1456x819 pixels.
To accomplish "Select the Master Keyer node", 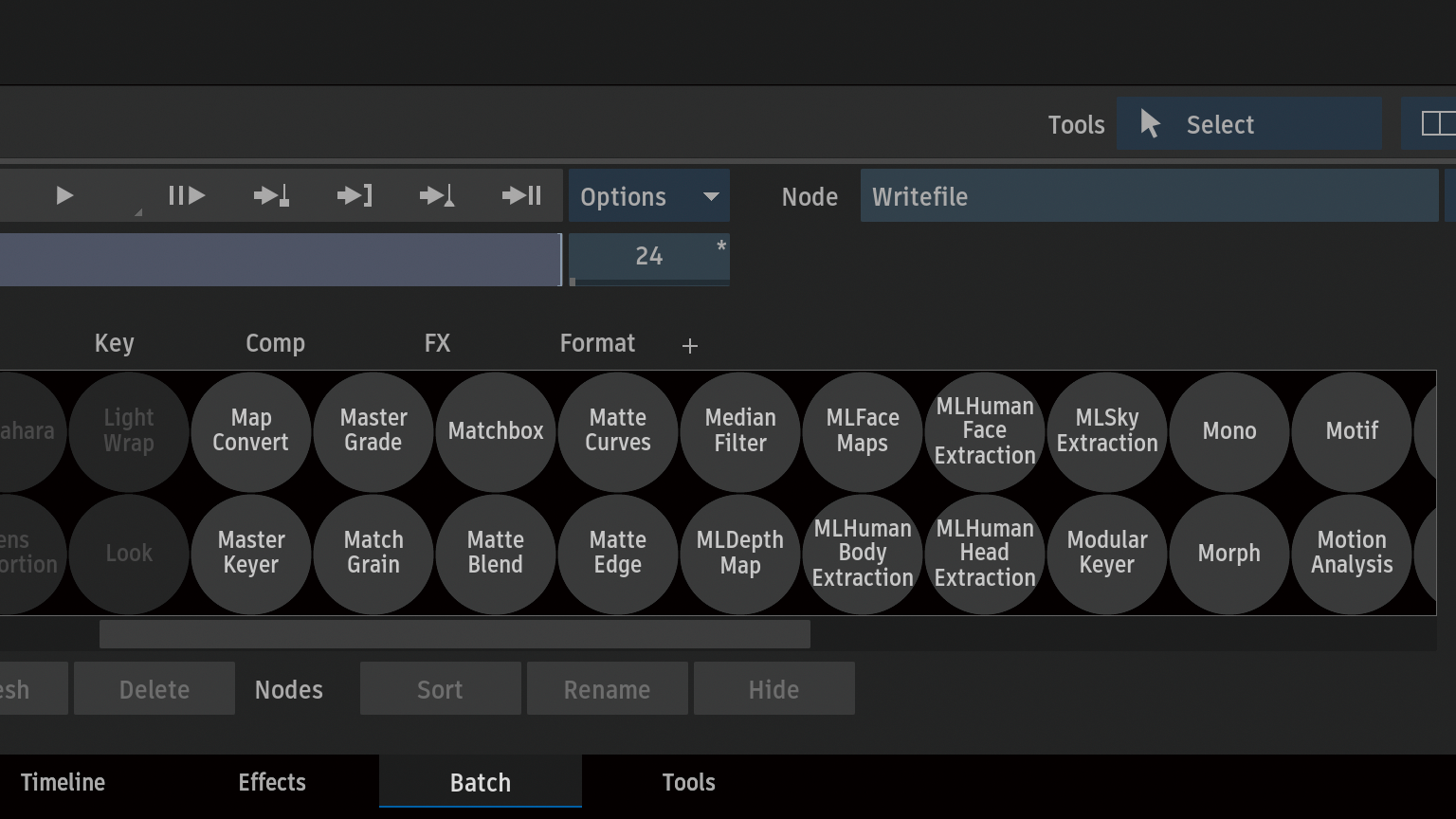I will point(251,553).
